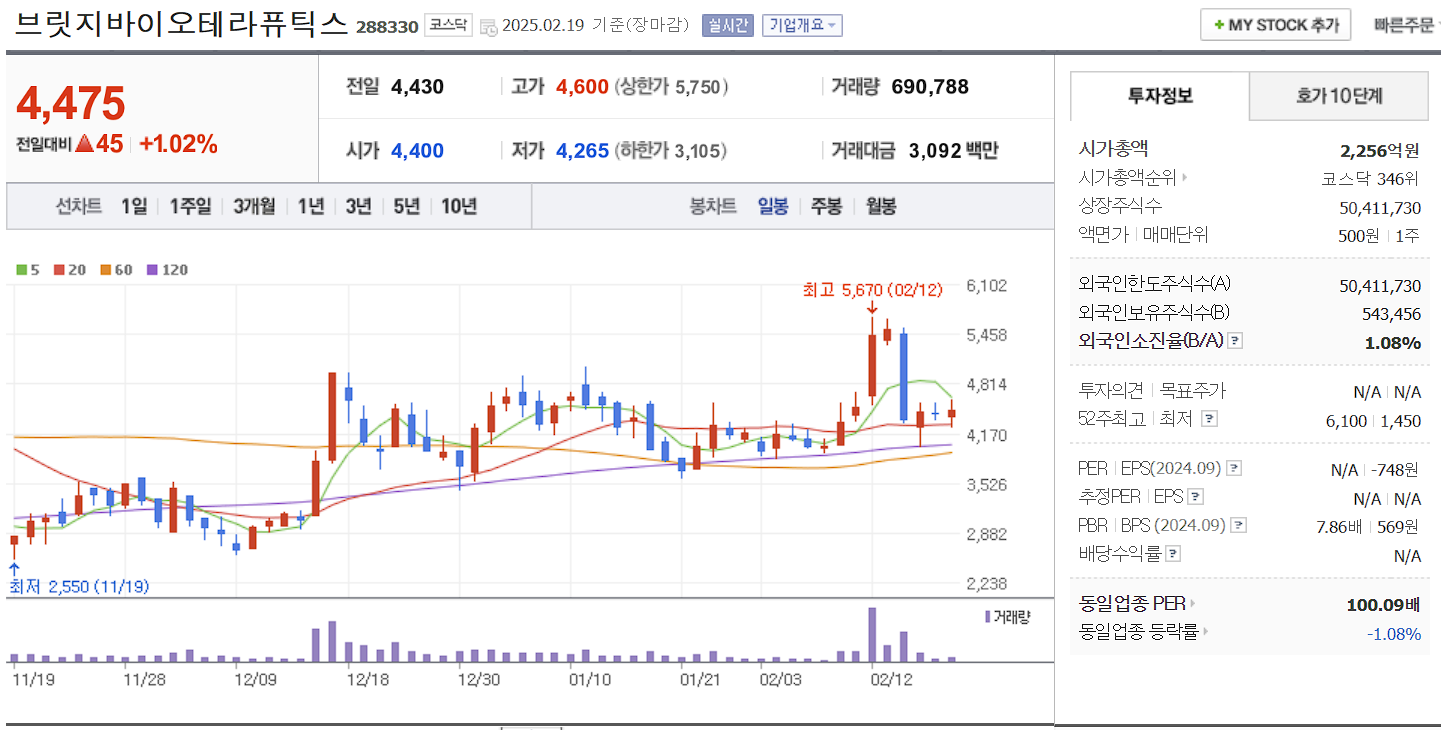Open the 기업개요 dropdown
This screenshot has height=730, width=1441.
coord(803,25)
